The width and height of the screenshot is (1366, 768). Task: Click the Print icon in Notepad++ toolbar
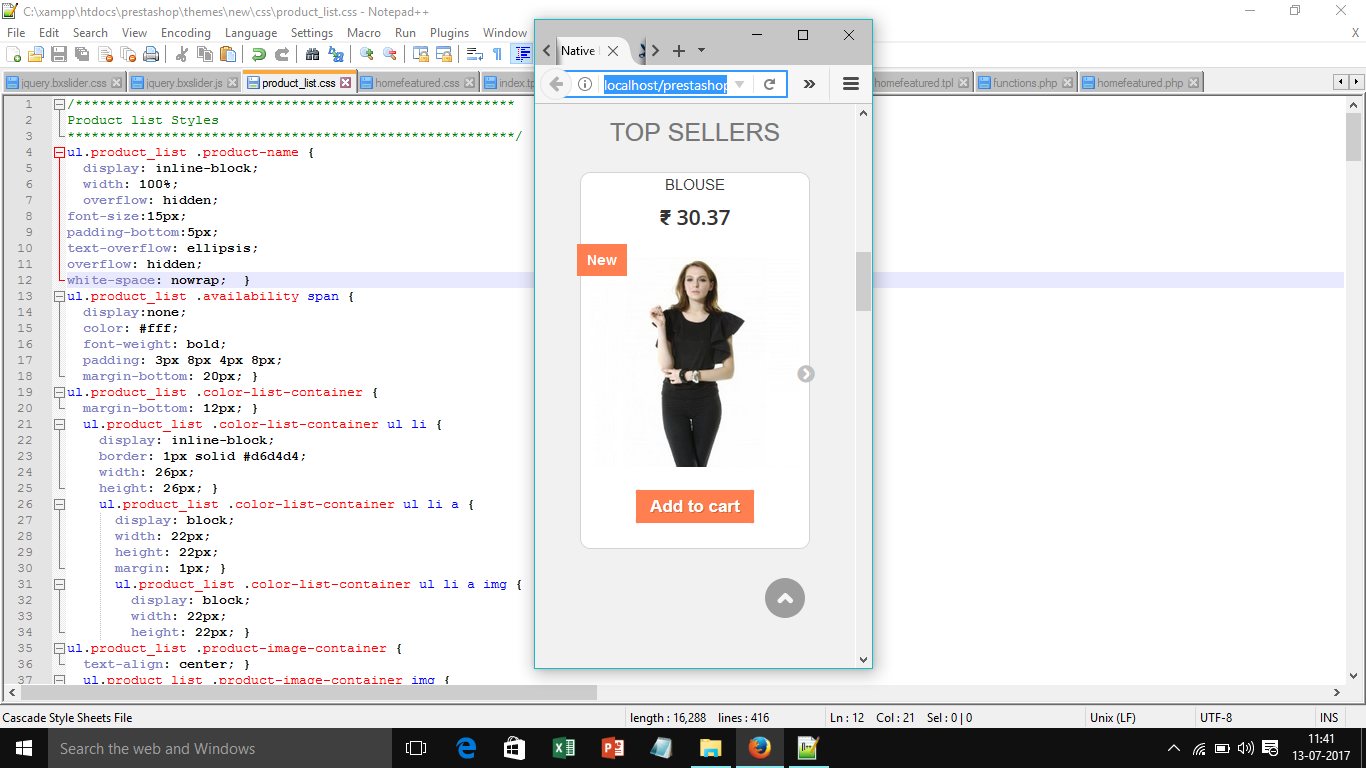click(x=151, y=54)
